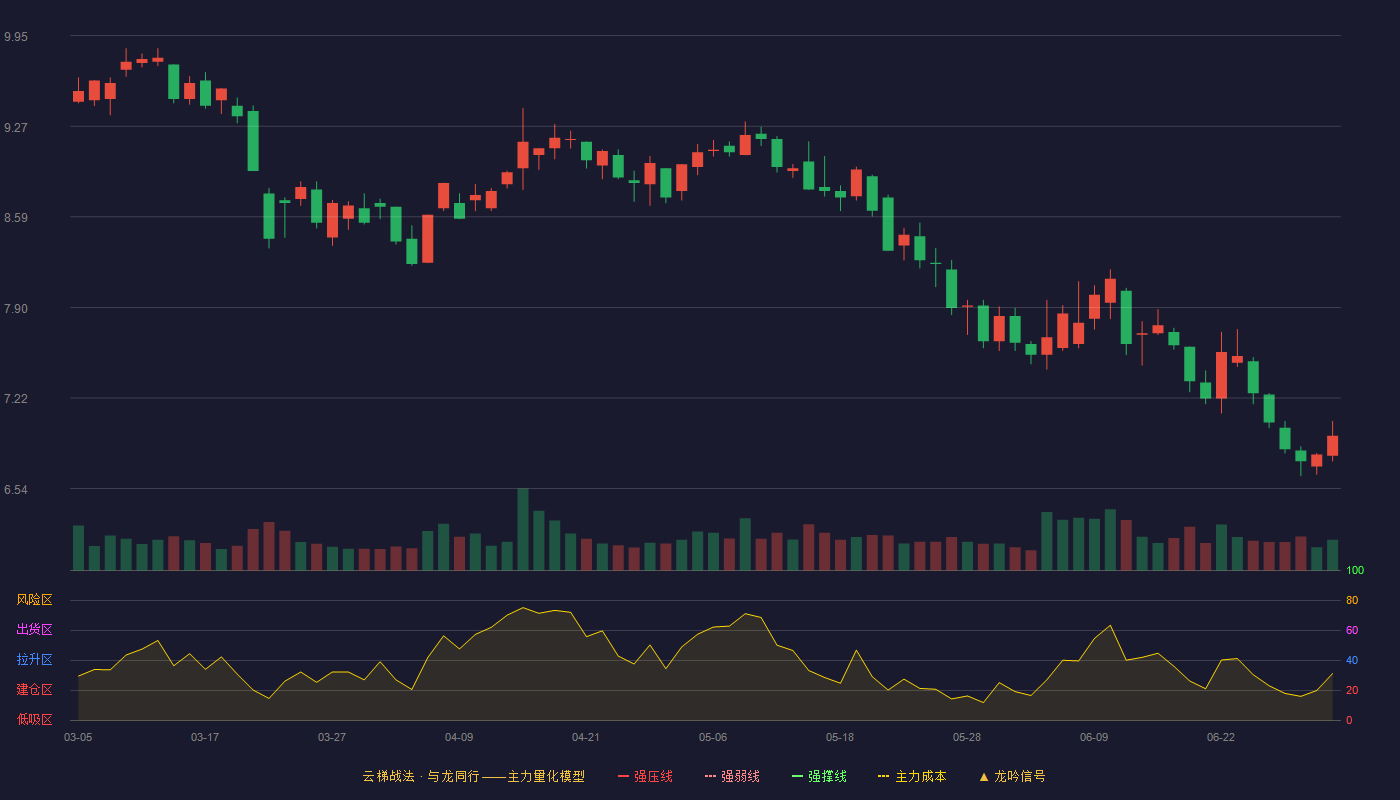Click the 低吸区 zone label
This screenshot has height=800, width=1400.
[34, 719]
